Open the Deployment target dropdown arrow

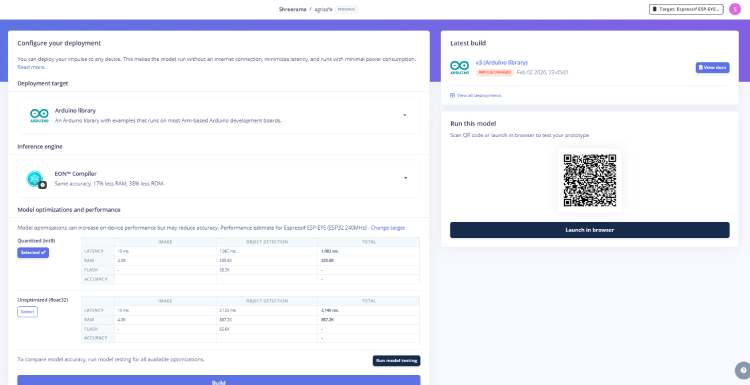tap(405, 115)
